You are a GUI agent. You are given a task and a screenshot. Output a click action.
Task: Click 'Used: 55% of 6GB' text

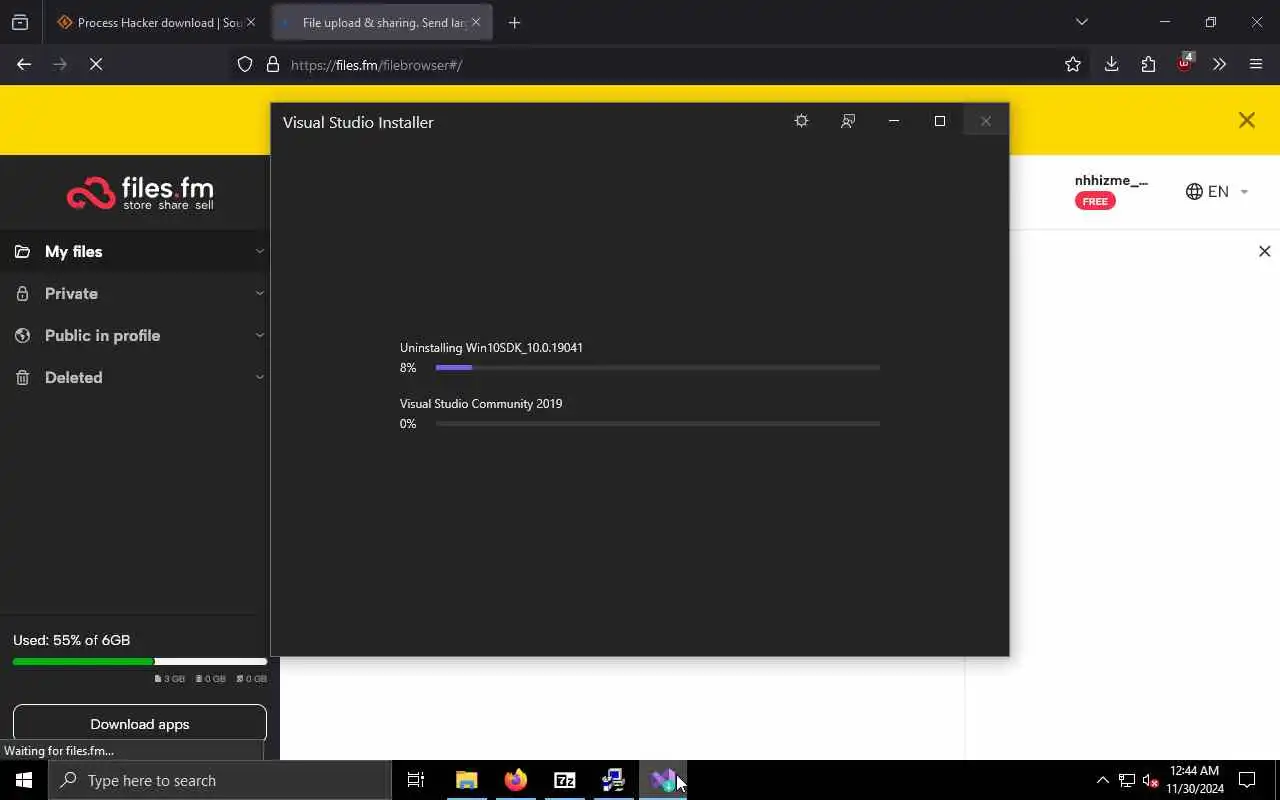click(72, 640)
